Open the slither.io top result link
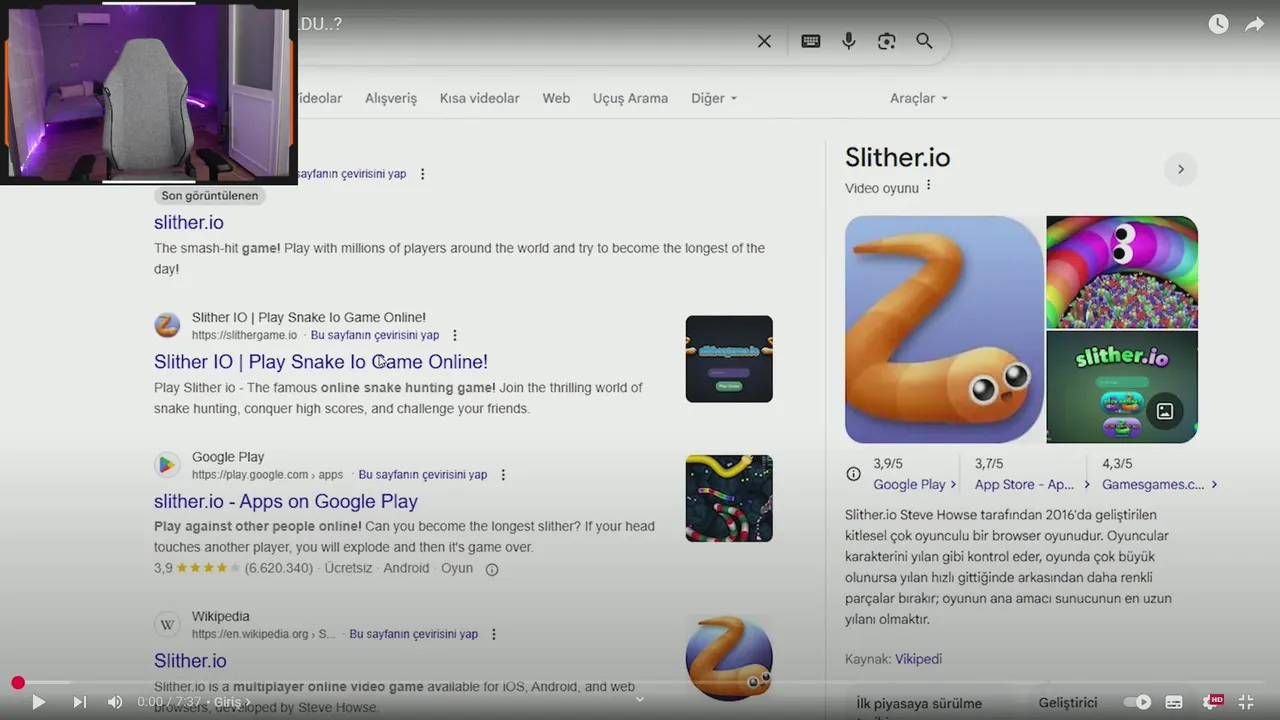The height and width of the screenshot is (720, 1280). tap(189, 222)
